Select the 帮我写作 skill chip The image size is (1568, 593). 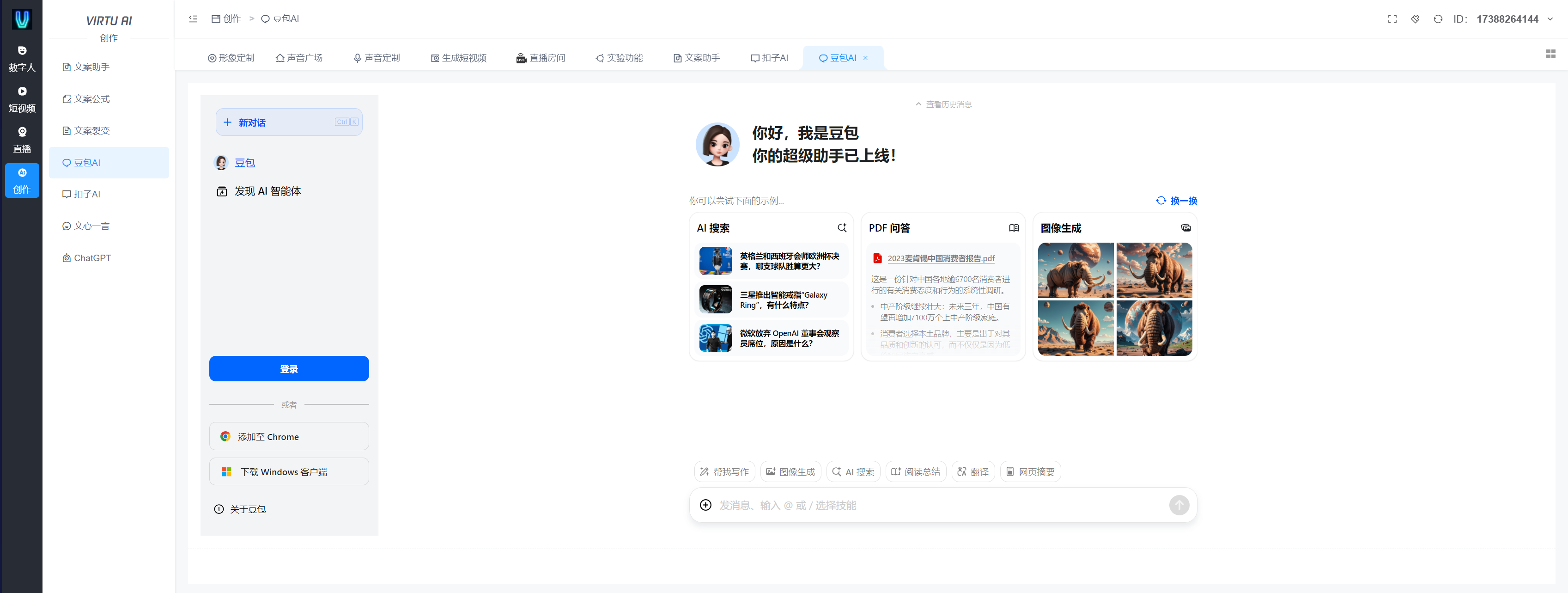724,472
